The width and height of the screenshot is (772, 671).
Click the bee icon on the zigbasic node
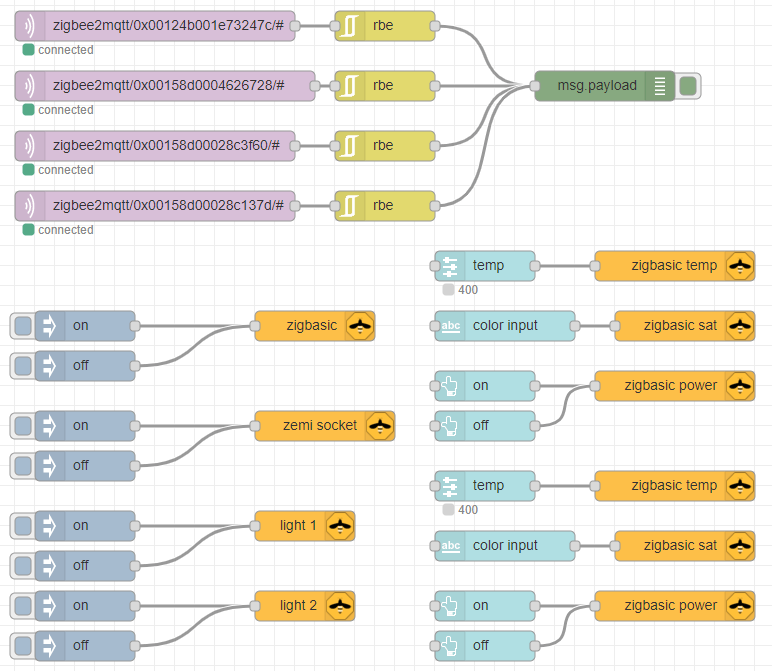tap(360, 326)
